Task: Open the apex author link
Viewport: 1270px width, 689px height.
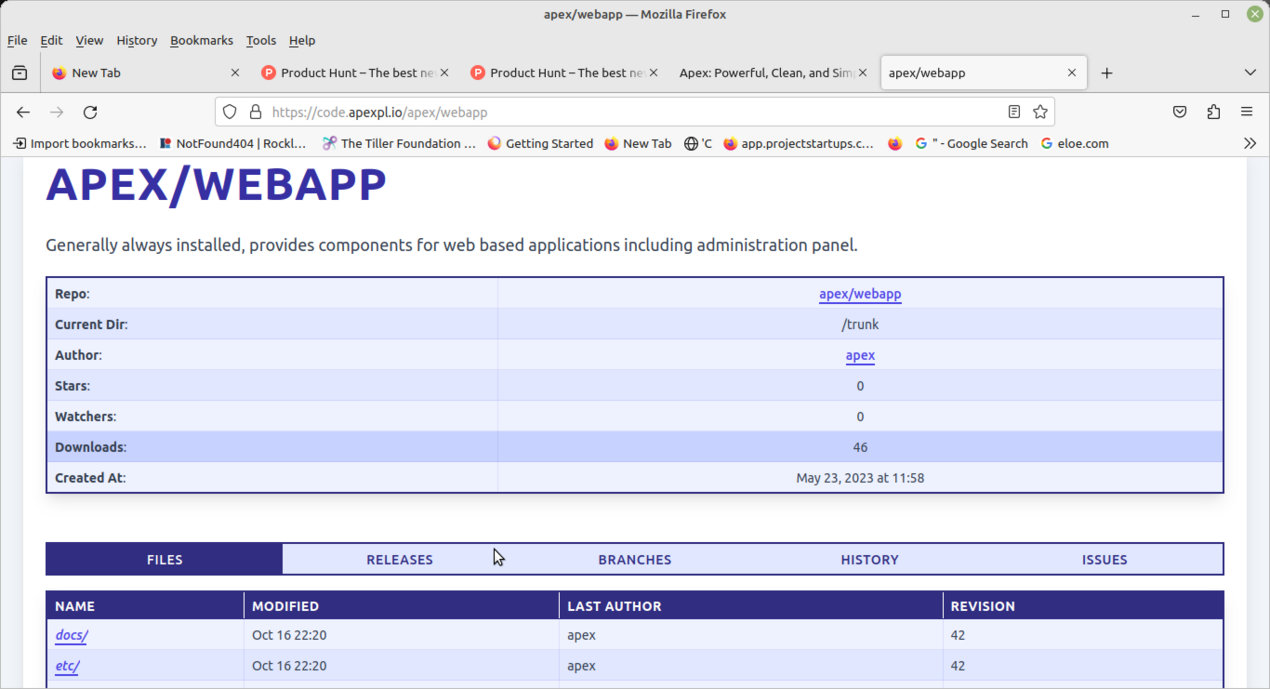Action: [x=860, y=355]
